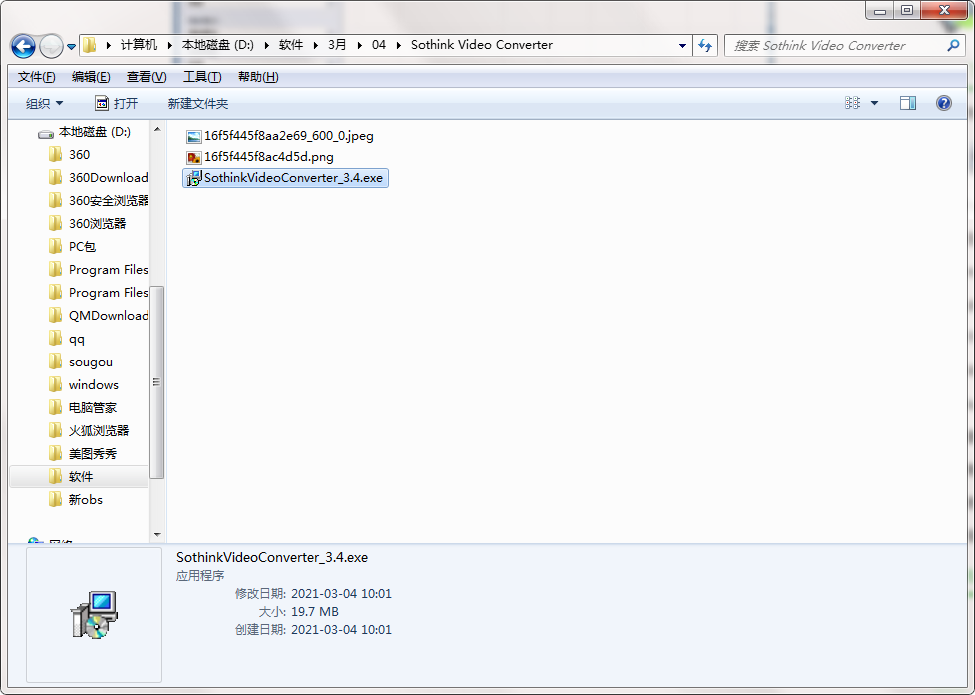
Task: Click Sothink Video Converter in the breadcrumb
Action: pyautogui.click(x=482, y=45)
